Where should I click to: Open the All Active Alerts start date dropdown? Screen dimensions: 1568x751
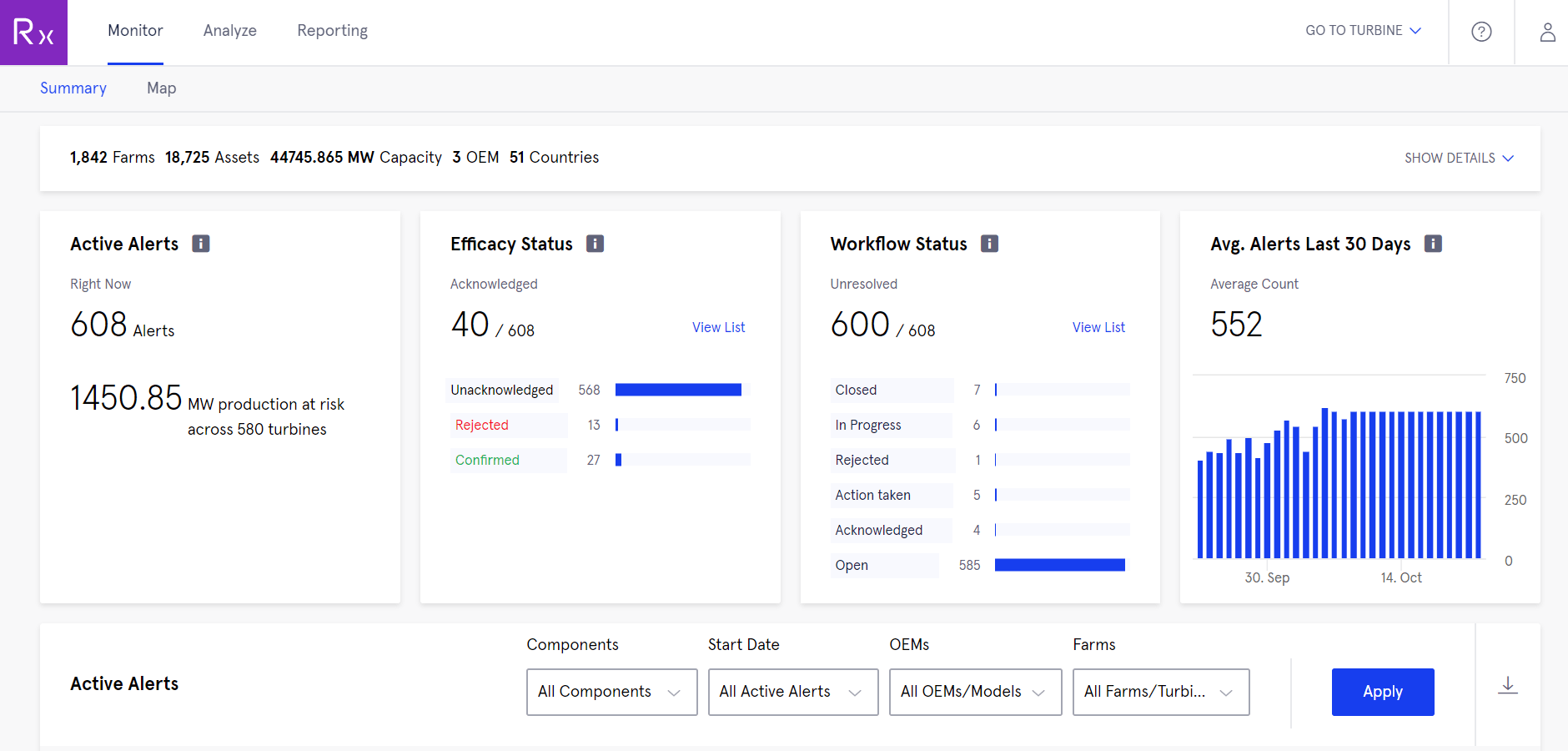[793, 692]
